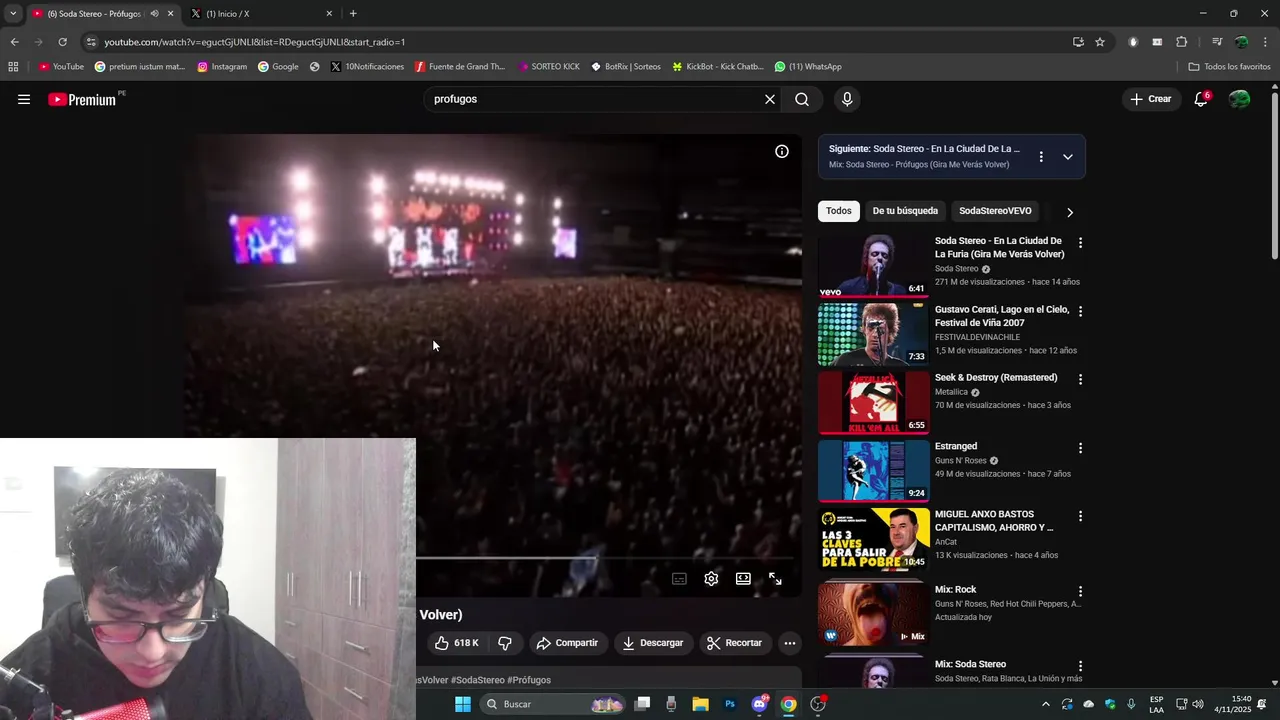Open options for Miguel Anxo Bastos video
1280x720 pixels.
click(1080, 516)
